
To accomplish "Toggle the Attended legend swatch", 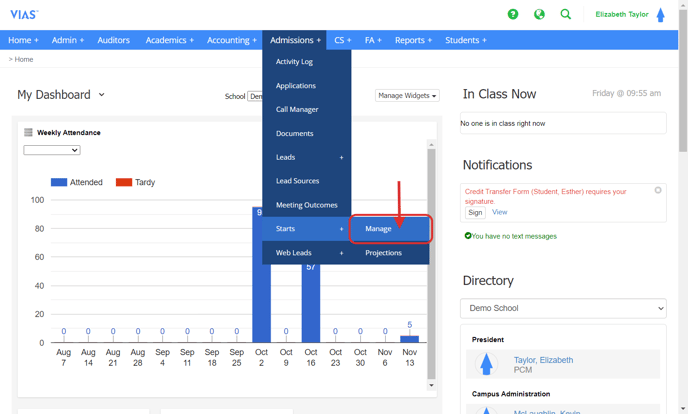I will pyautogui.click(x=59, y=182).
